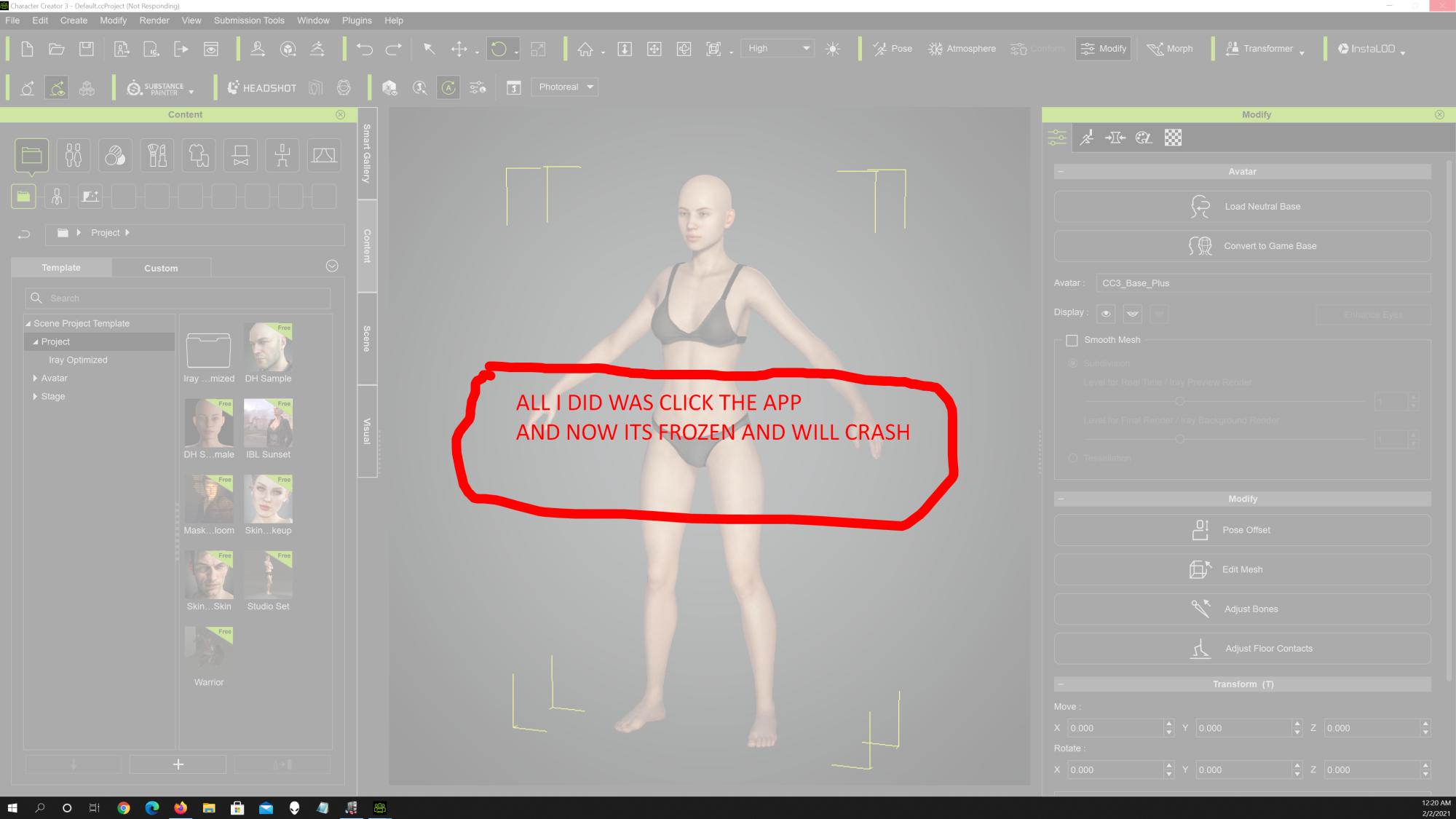The image size is (1456, 819).
Task: Click the Redo arrow icon
Action: pyautogui.click(x=393, y=49)
